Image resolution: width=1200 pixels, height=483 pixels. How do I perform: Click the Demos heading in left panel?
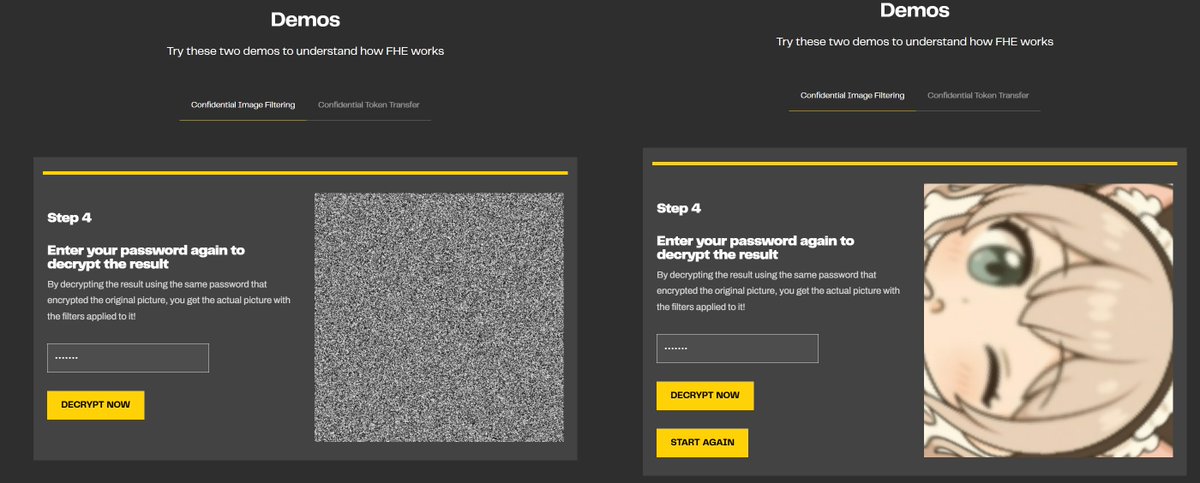click(305, 19)
